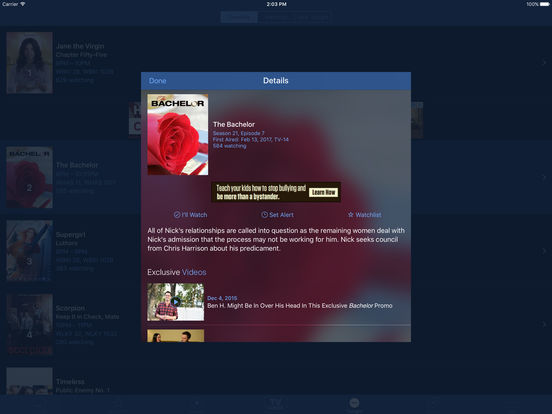Check the Wi-Fi status icon
Image resolution: width=552 pixels, height=414 pixels.
pos(23,4)
